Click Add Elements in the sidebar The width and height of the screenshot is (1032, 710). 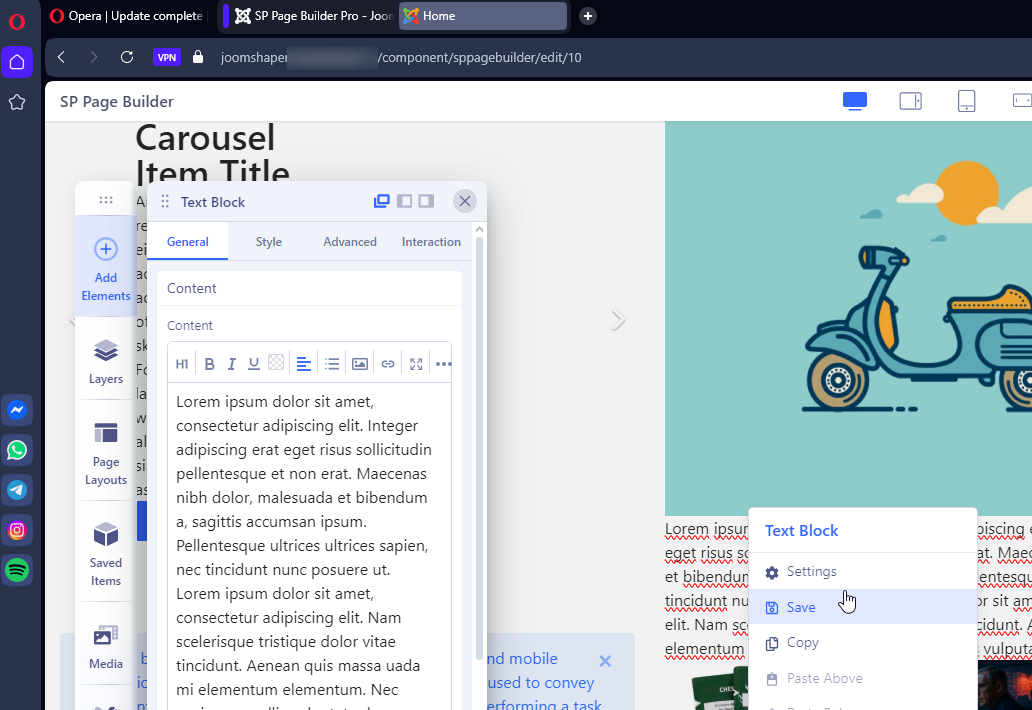(x=106, y=268)
